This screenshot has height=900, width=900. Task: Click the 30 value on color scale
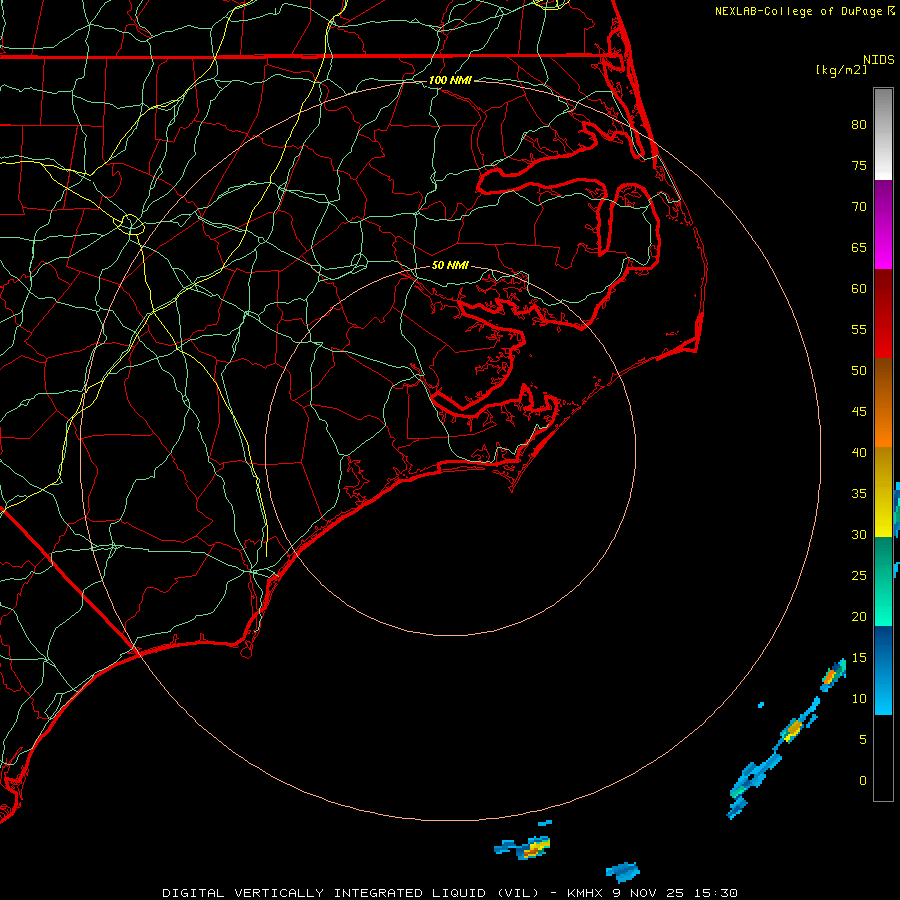(859, 534)
